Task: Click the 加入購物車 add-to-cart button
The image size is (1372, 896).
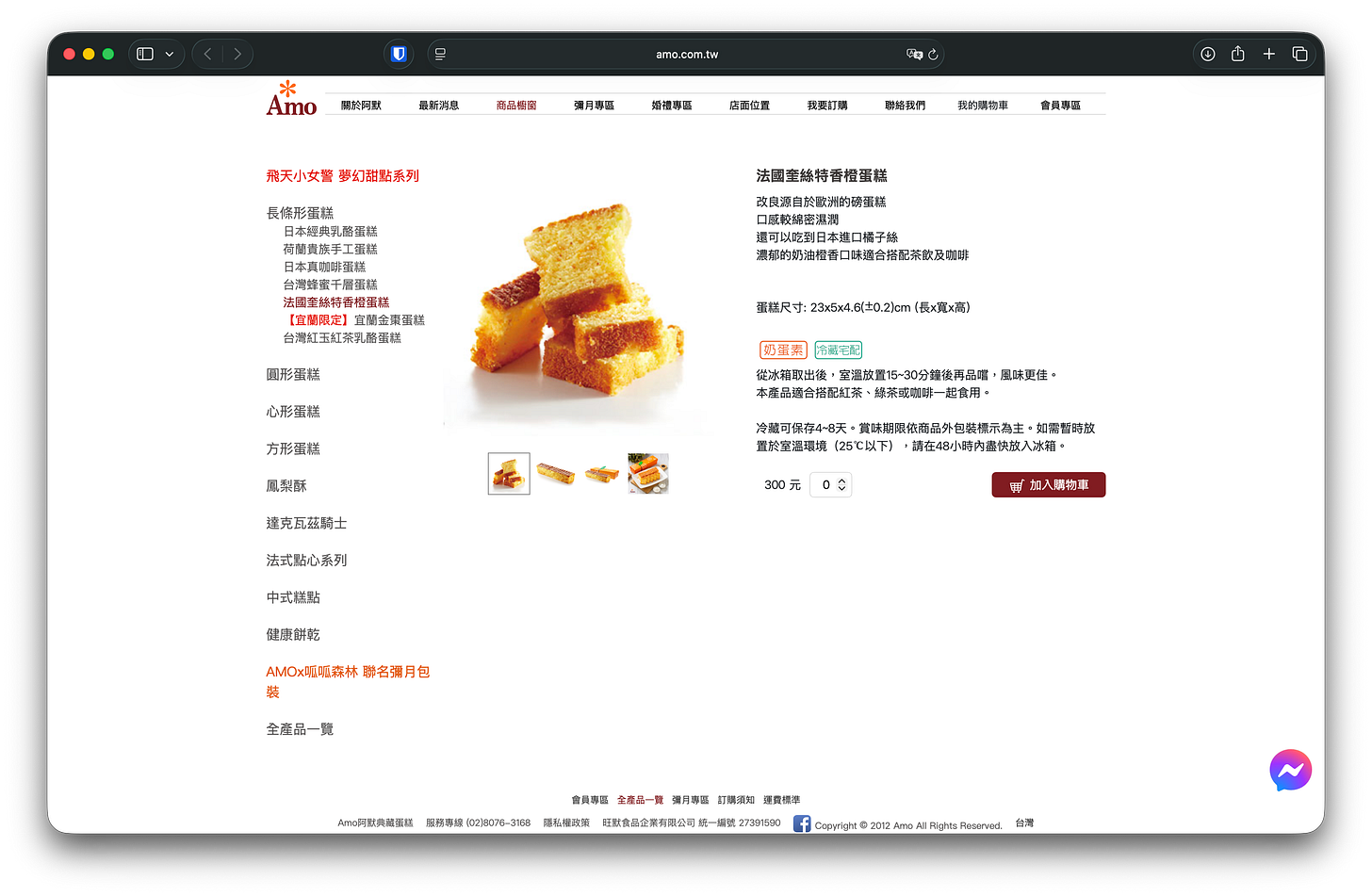Action: point(1049,485)
